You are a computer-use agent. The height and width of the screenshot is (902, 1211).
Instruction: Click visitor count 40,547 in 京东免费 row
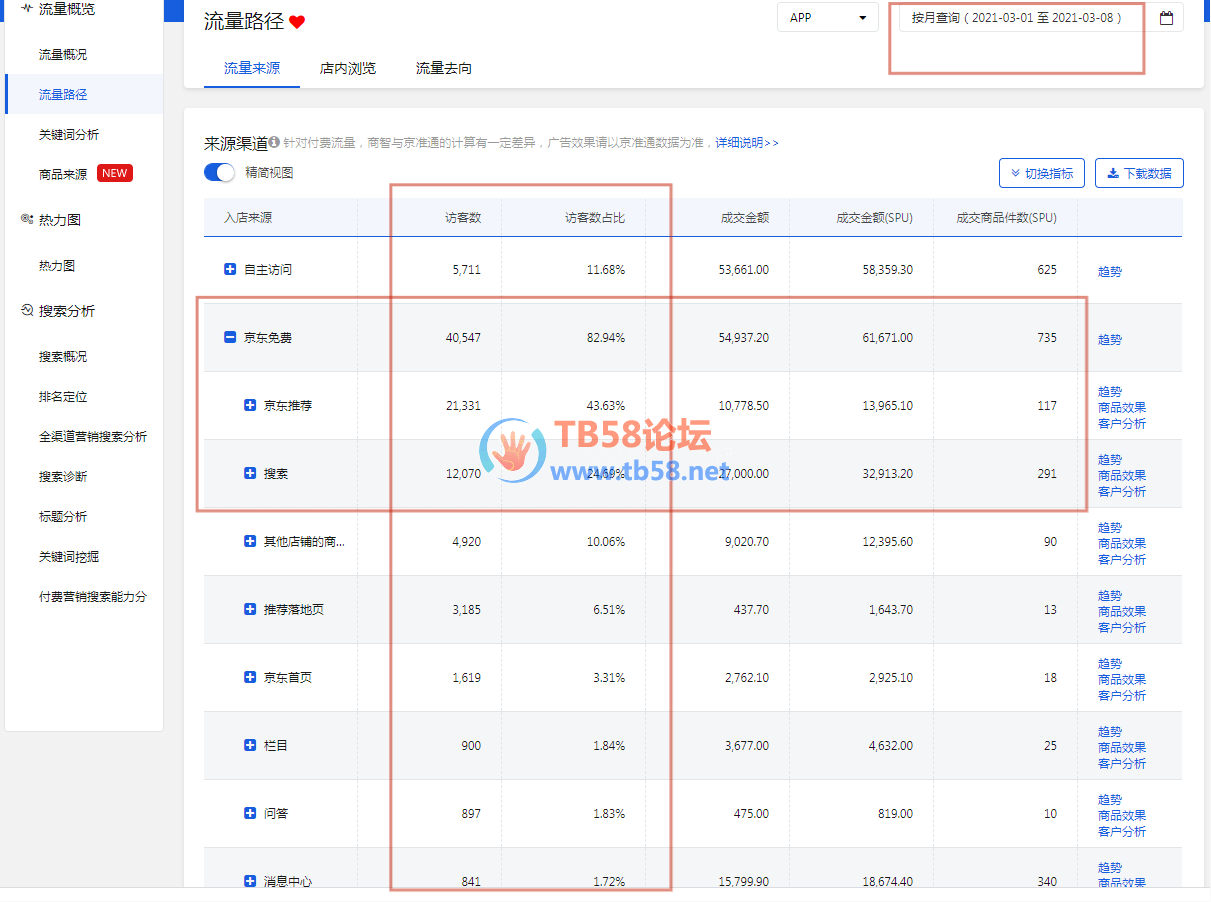[463, 338]
